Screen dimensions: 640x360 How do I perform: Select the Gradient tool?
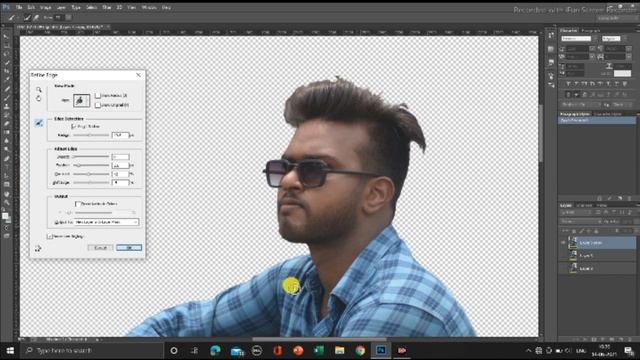6,132
